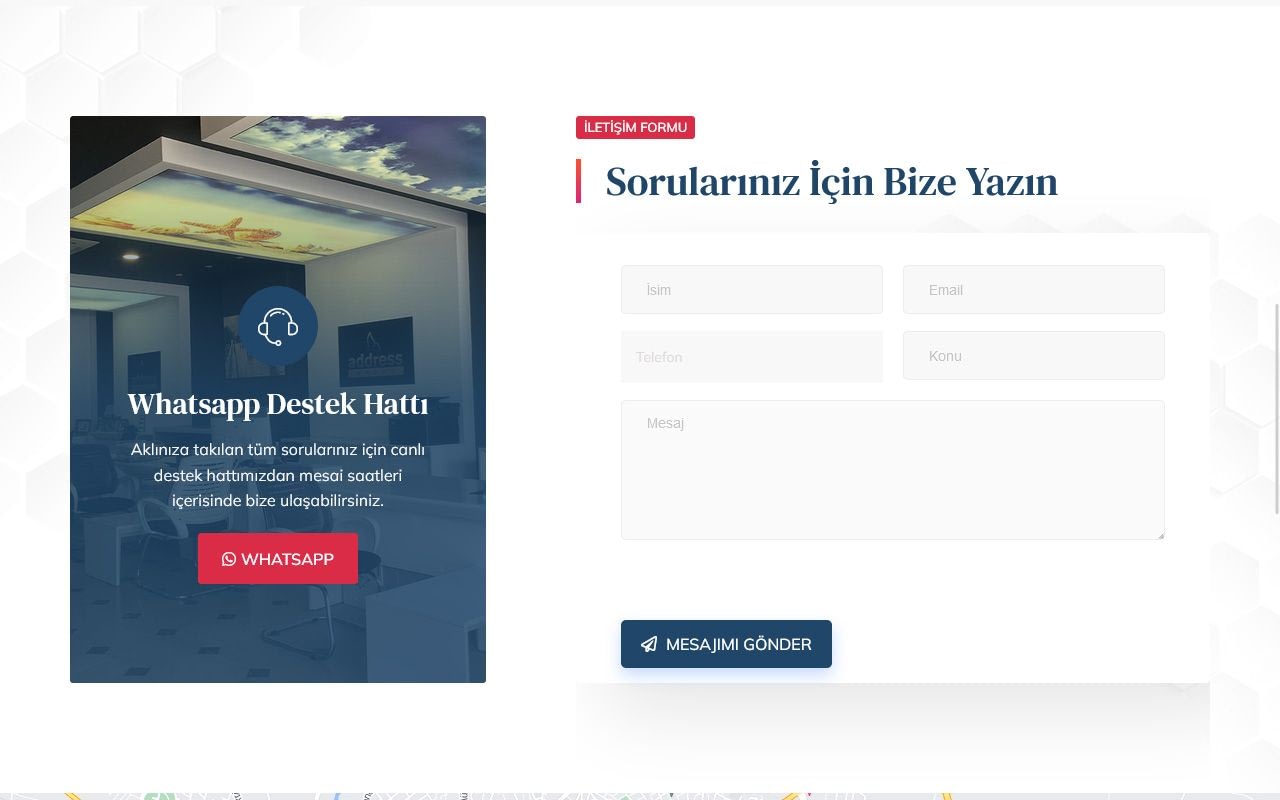Click the headset support icon
The height and width of the screenshot is (800, 1280).
click(x=278, y=326)
